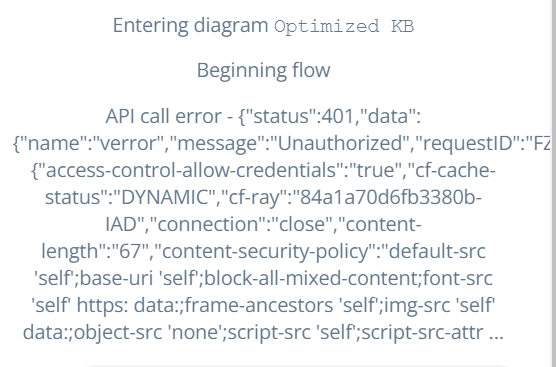This screenshot has height=367, width=556.
Task: Click the "connection":"close" header text
Action: pyautogui.click(x=241, y=224)
